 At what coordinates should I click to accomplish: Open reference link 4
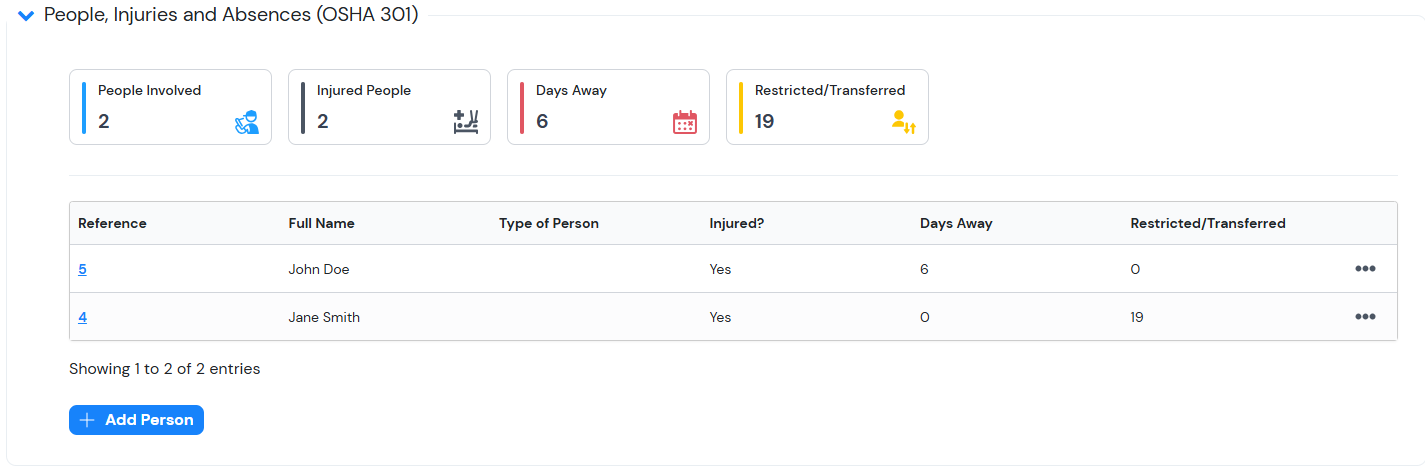coord(82,317)
